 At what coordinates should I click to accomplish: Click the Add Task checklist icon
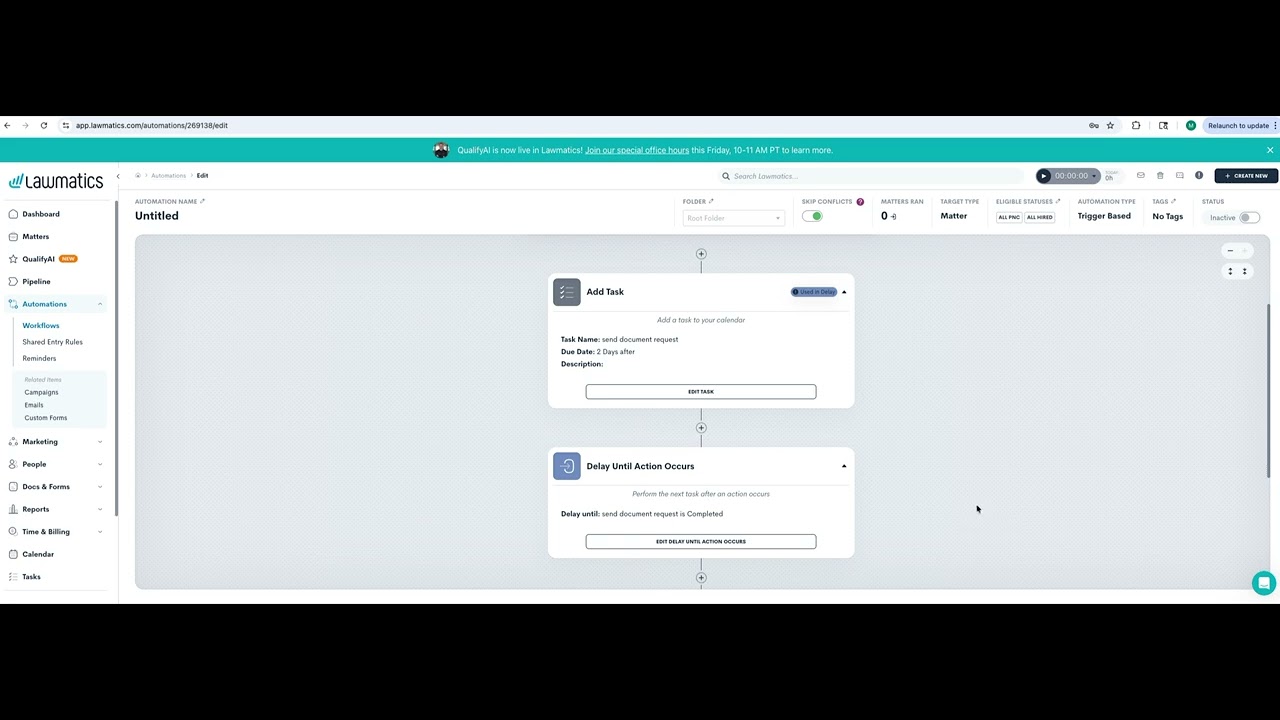tap(567, 292)
